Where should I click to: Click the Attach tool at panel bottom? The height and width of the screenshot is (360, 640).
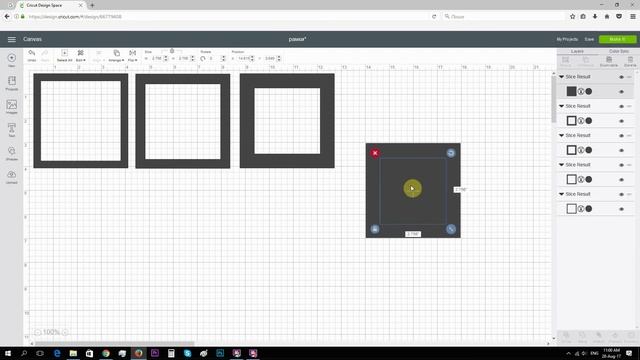598,337
